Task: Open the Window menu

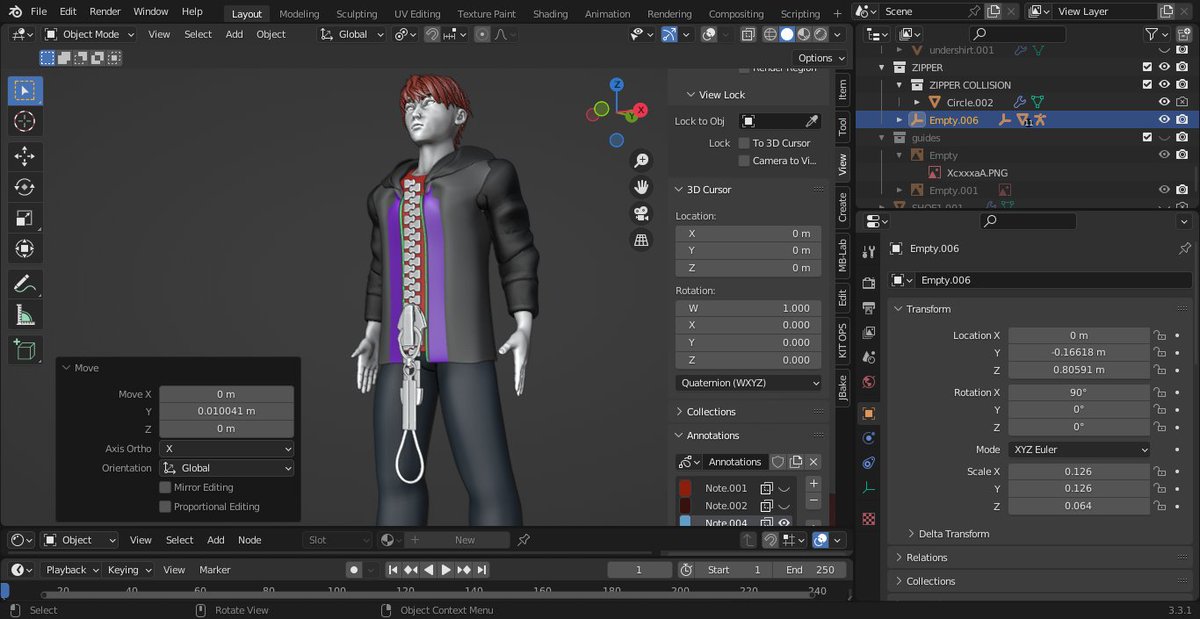Action: [x=151, y=12]
